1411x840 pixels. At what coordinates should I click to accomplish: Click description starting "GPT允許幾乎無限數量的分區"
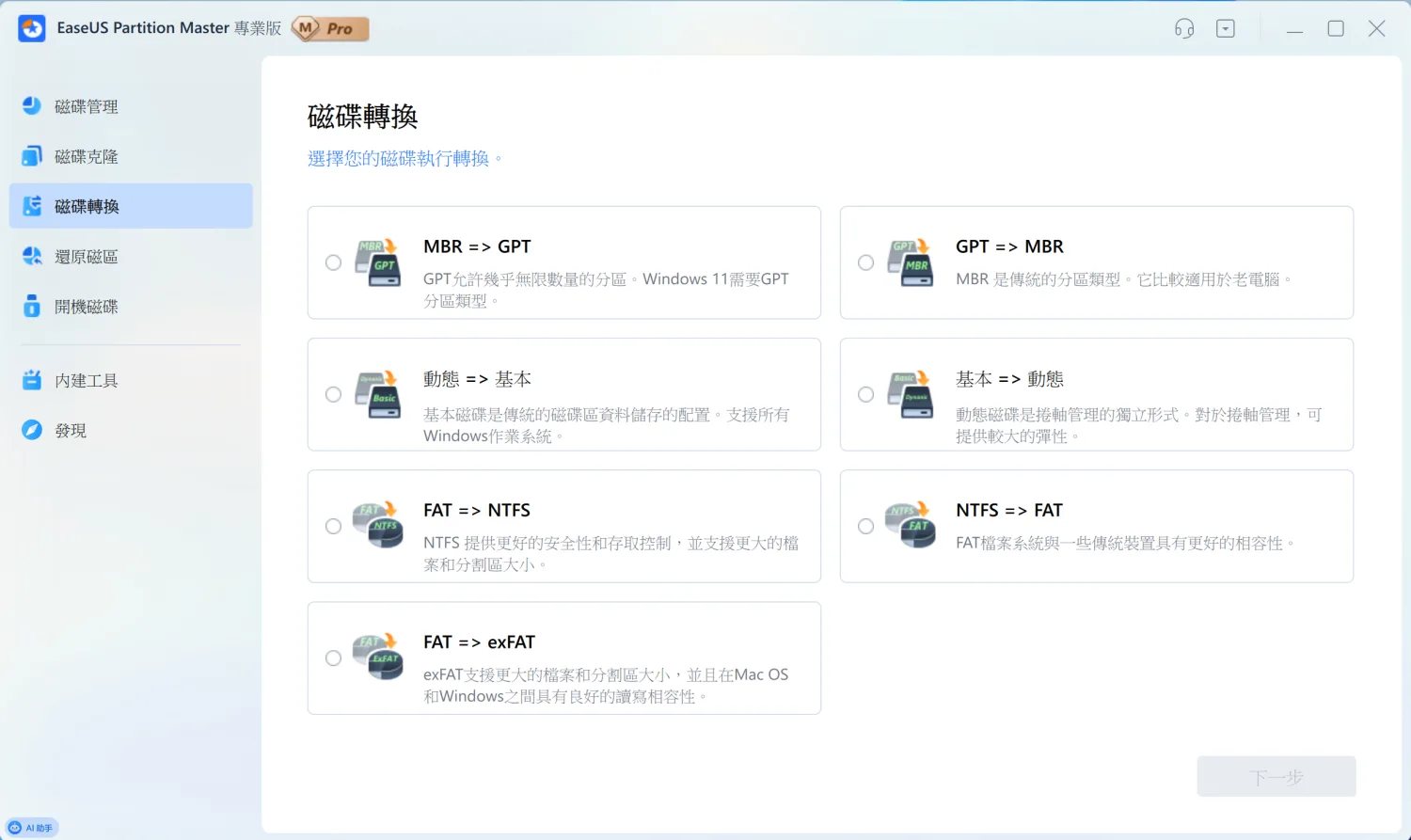(x=606, y=290)
